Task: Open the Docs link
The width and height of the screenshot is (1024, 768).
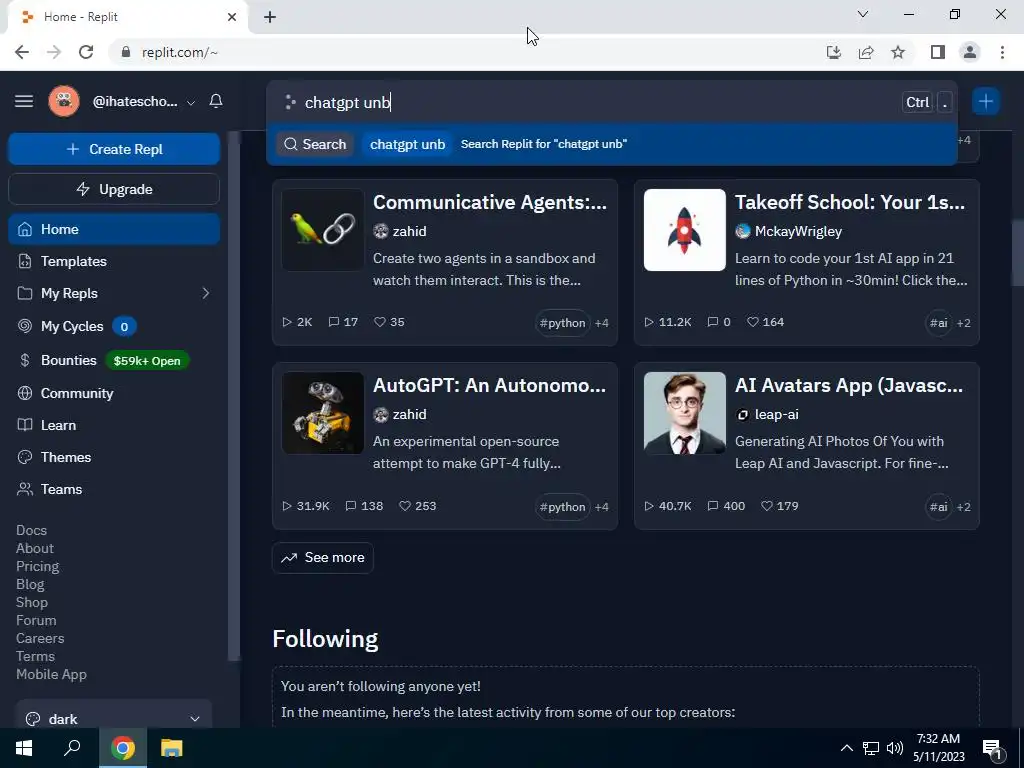Action: pyautogui.click(x=31, y=530)
